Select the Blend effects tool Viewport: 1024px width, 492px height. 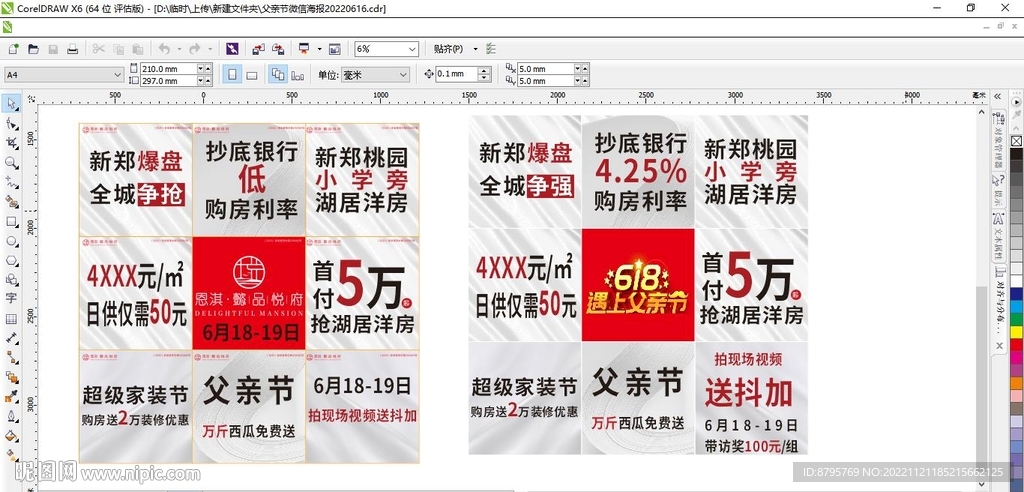coord(12,377)
